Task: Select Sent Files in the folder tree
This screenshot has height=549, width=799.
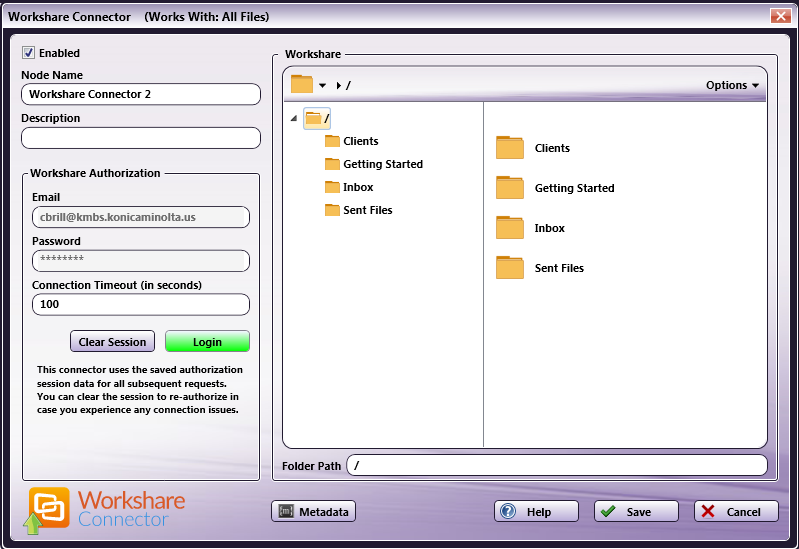Action: click(x=359, y=210)
